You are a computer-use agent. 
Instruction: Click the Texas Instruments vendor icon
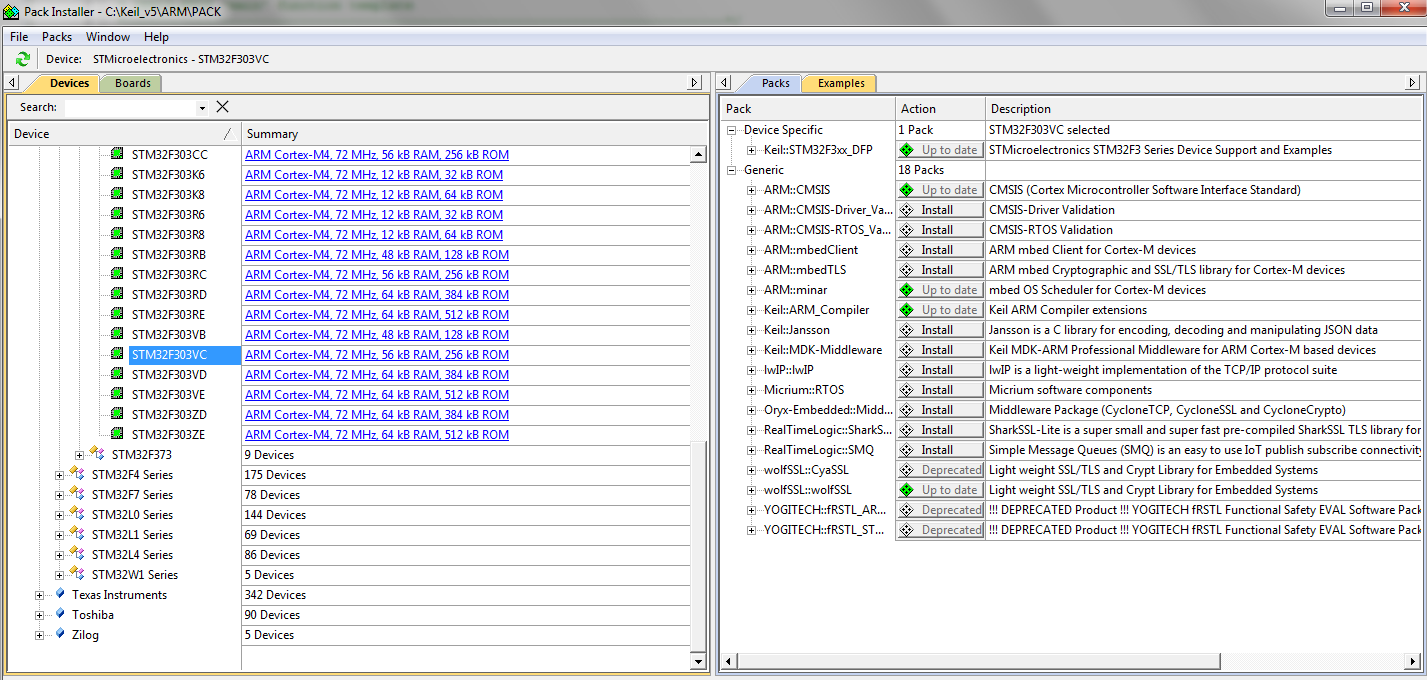(x=60, y=594)
